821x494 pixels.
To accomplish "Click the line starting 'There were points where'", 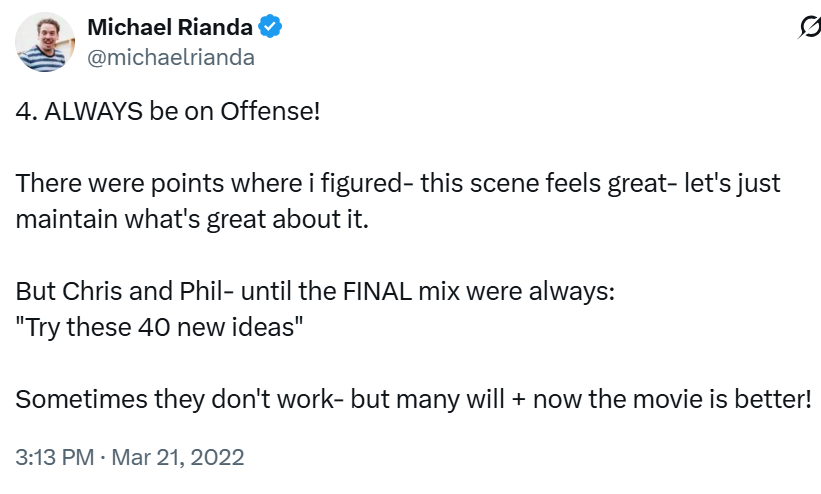I will click(x=398, y=184).
